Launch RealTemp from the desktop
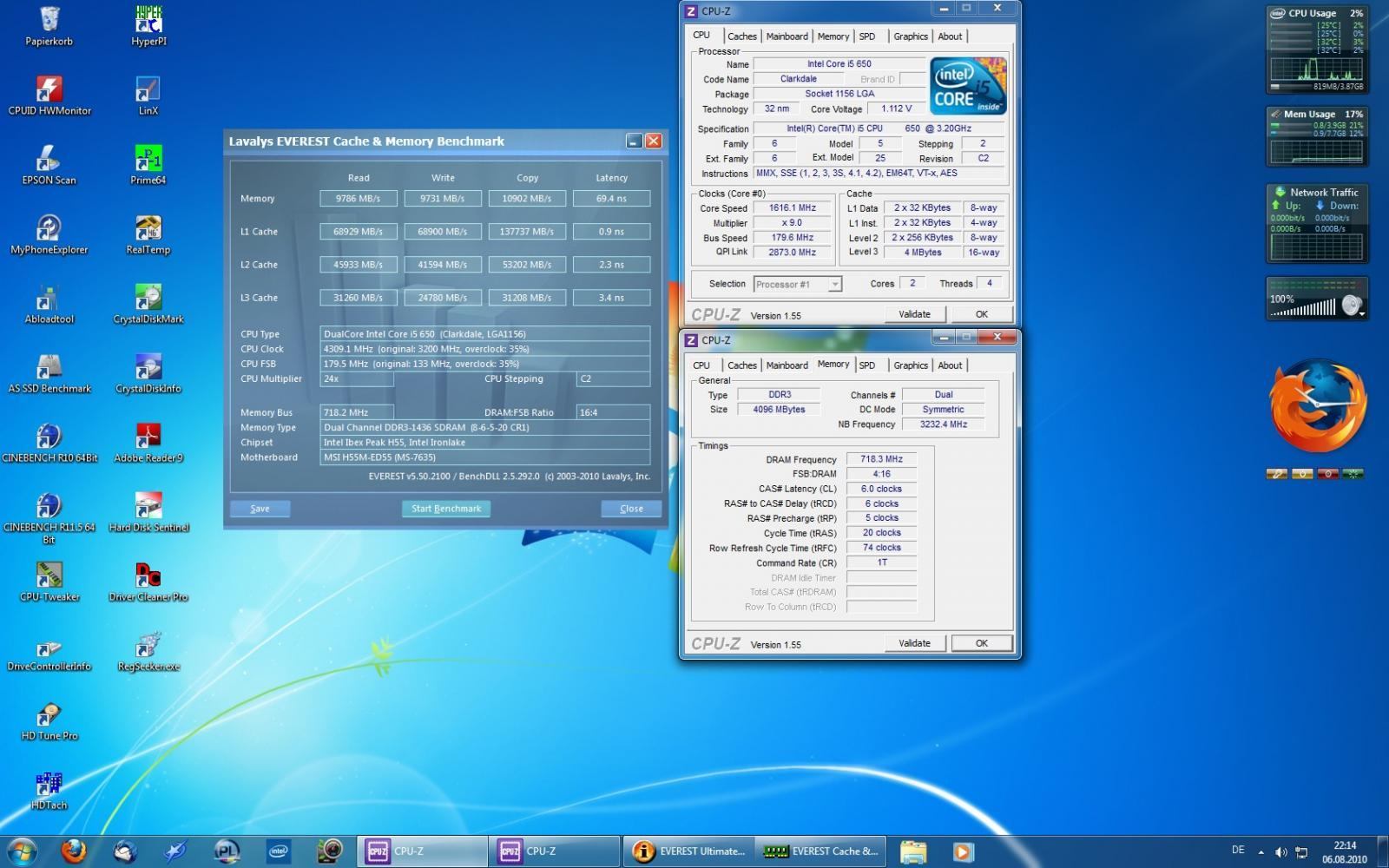This screenshot has height=868, width=1389. [x=148, y=234]
